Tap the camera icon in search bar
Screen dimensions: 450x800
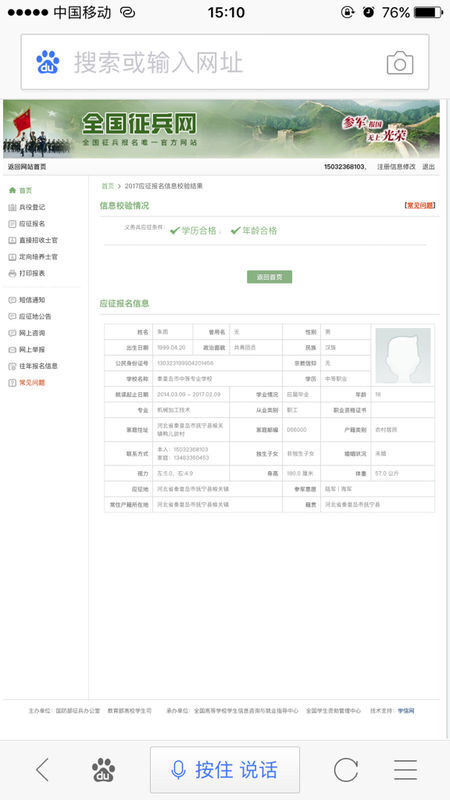(x=400, y=63)
